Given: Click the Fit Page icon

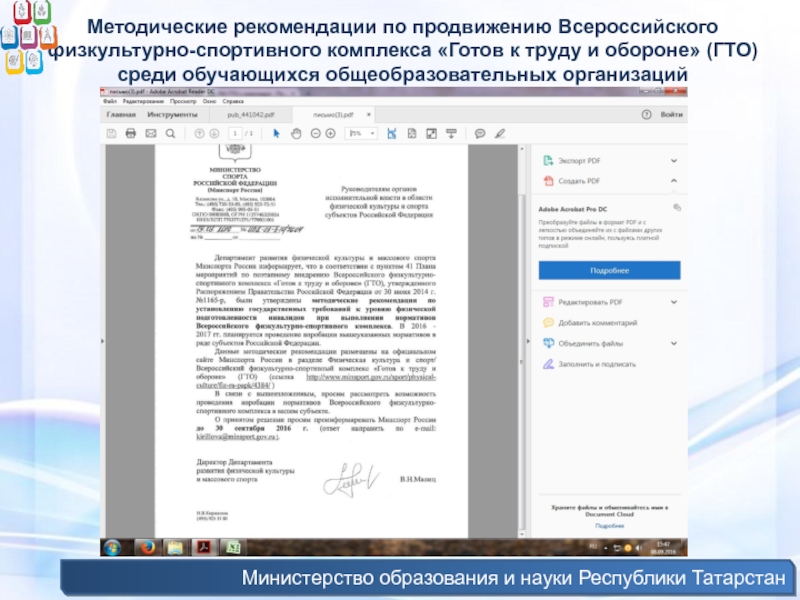Looking at the screenshot, I should (x=412, y=134).
